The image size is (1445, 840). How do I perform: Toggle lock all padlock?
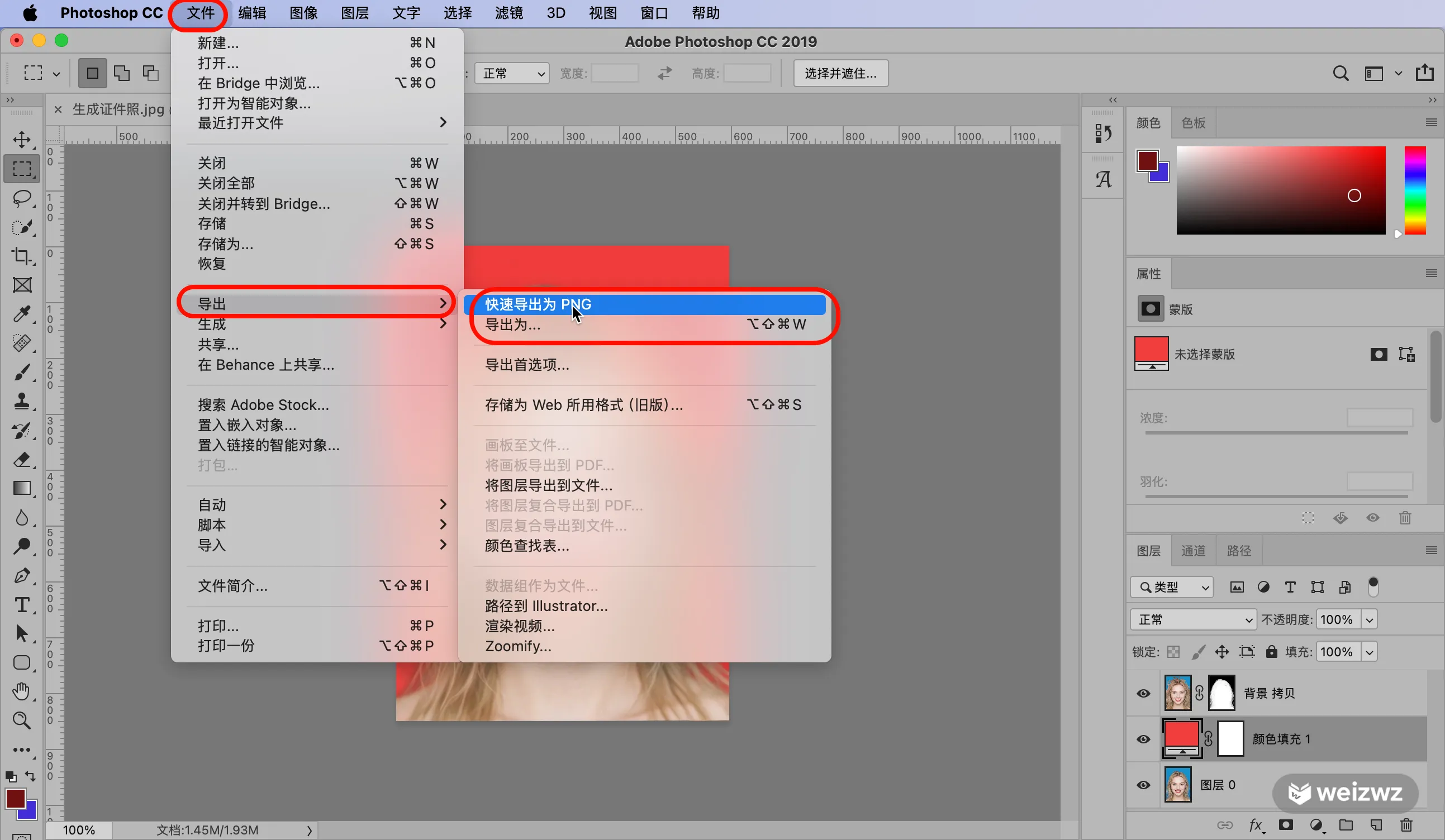(1271, 652)
